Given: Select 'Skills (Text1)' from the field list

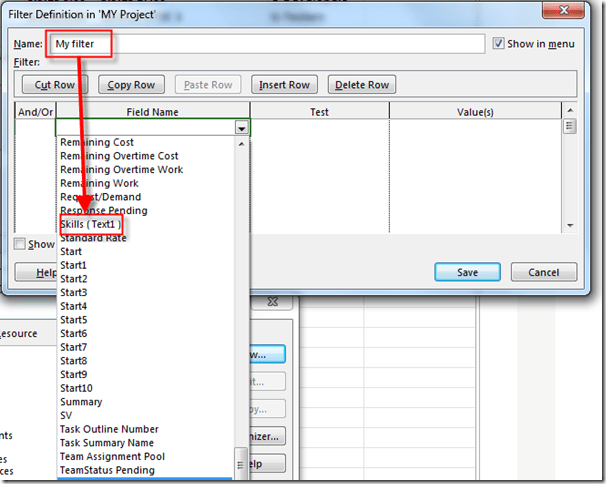Looking at the screenshot, I should click(x=91, y=224).
